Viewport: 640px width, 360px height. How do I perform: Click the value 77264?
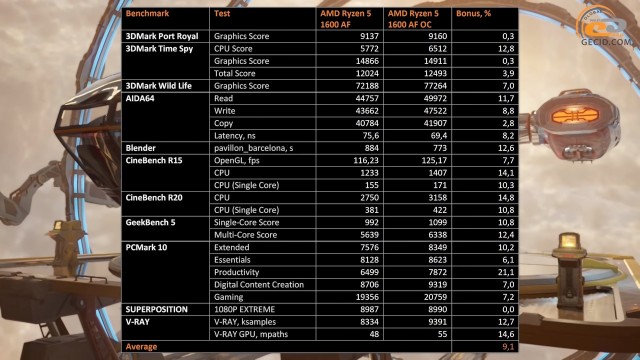click(435, 86)
